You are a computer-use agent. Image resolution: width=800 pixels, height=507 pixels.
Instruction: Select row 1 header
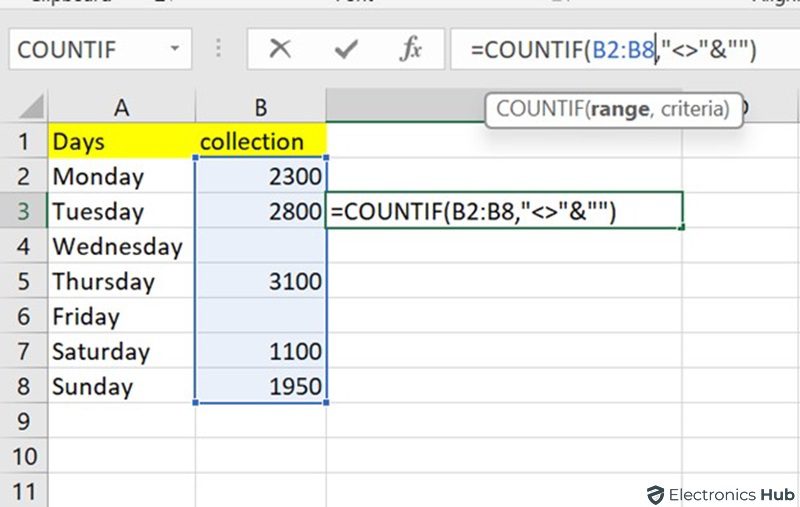23,142
